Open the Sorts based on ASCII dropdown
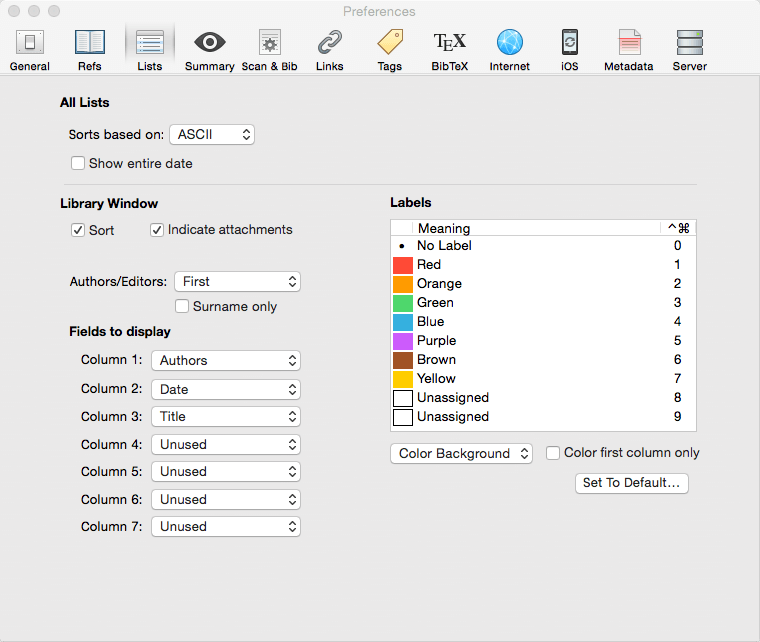This screenshot has width=760, height=642. [x=212, y=135]
